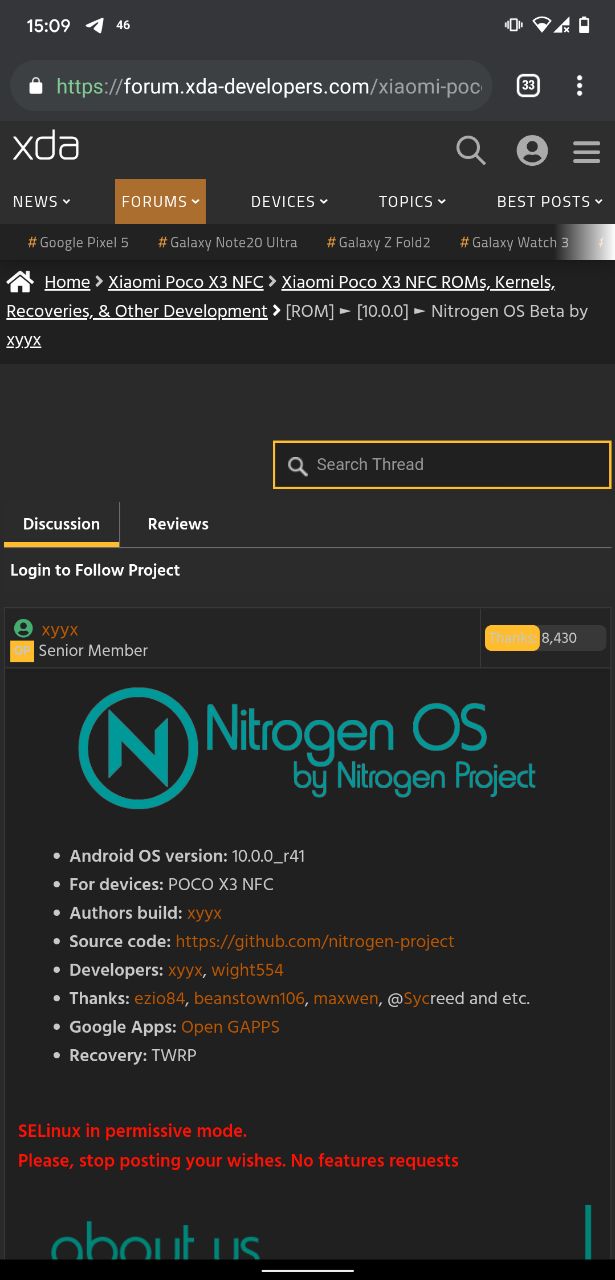Open the nitrogen-project GitHub link

click(315, 941)
